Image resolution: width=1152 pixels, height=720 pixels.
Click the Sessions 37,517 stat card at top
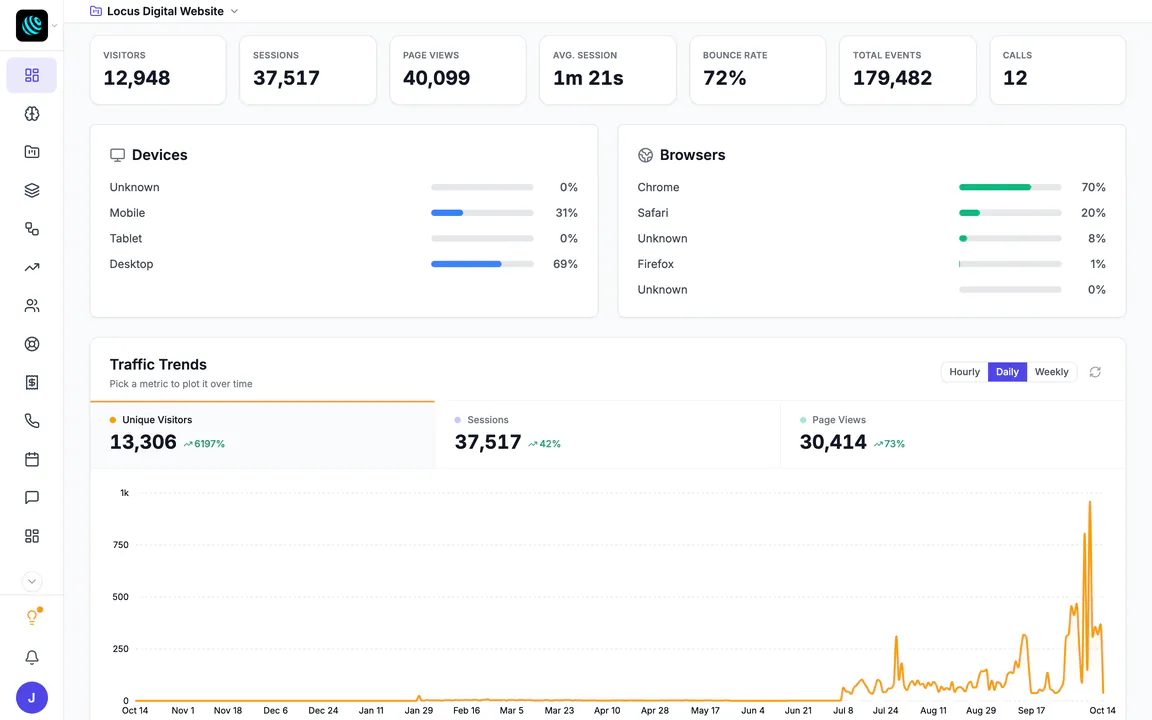tap(308, 70)
